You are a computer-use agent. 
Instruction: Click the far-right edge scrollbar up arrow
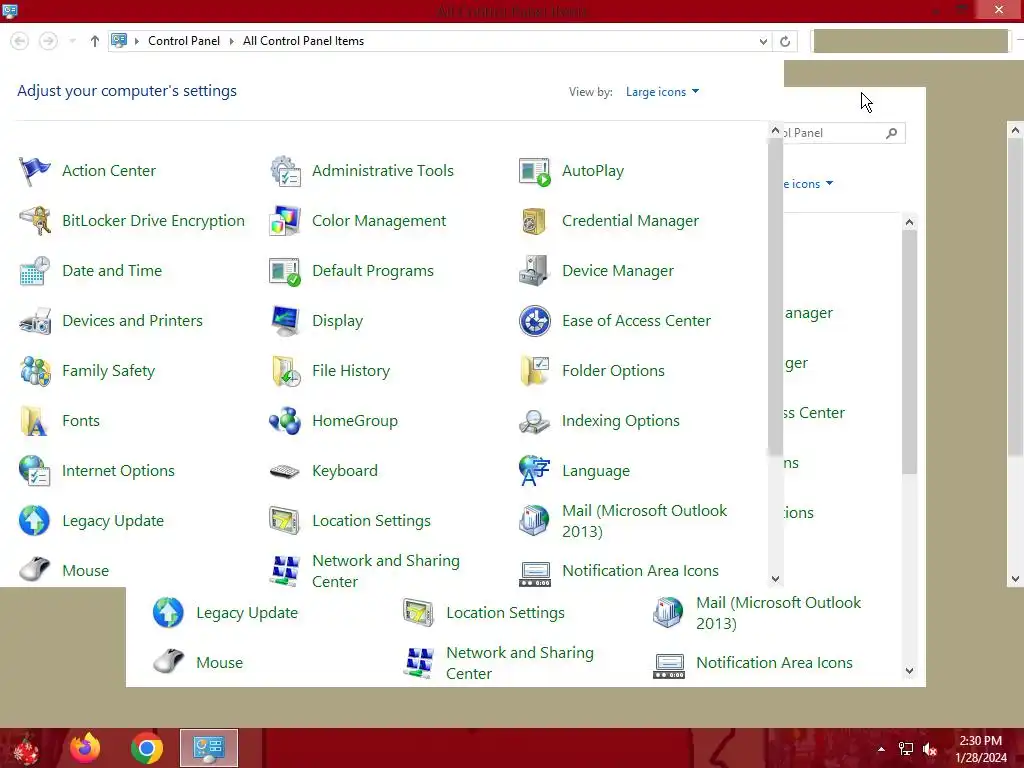tap(1015, 131)
